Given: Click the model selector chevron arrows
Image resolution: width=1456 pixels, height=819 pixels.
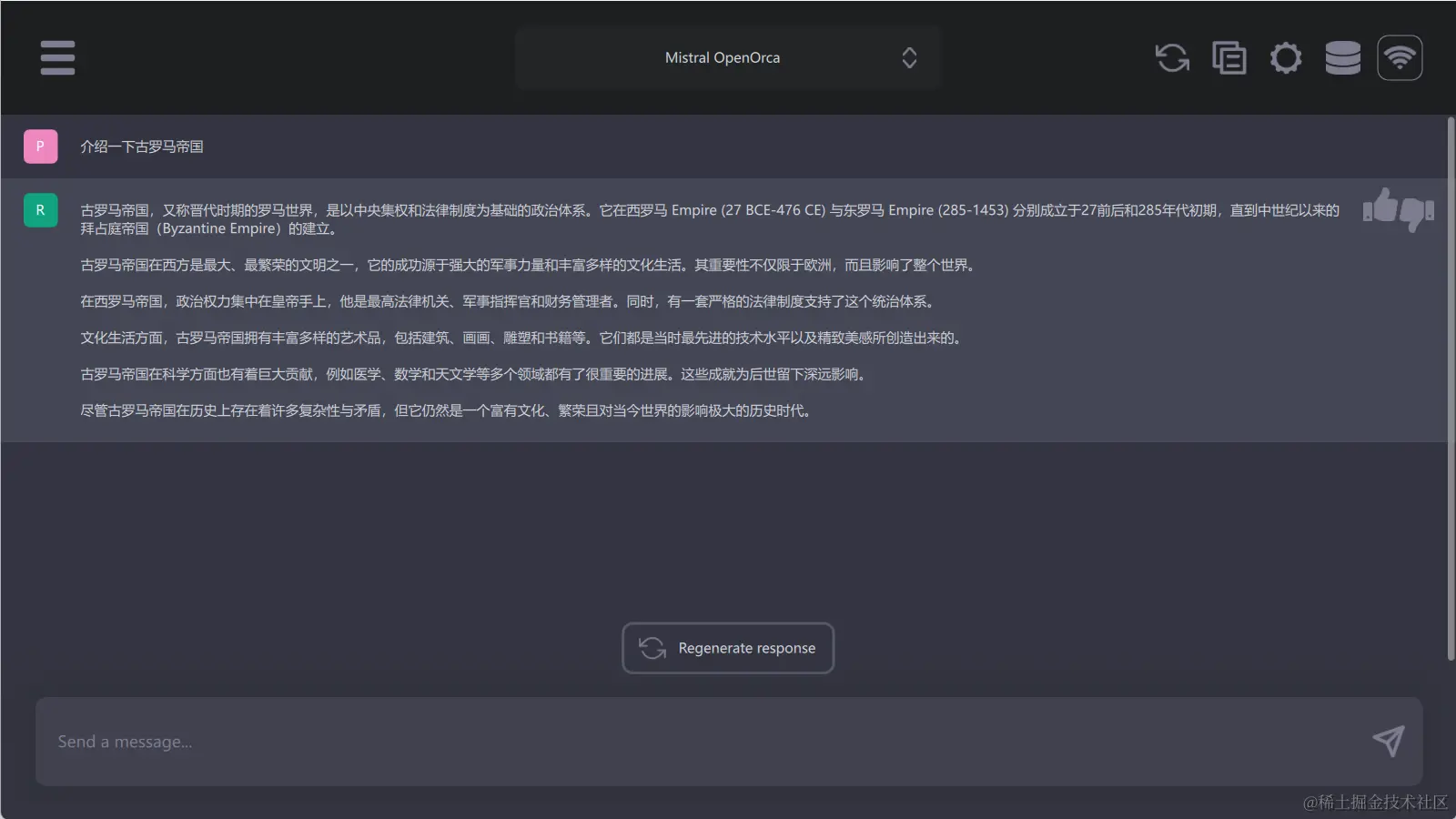Looking at the screenshot, I should tap(910, 57).
